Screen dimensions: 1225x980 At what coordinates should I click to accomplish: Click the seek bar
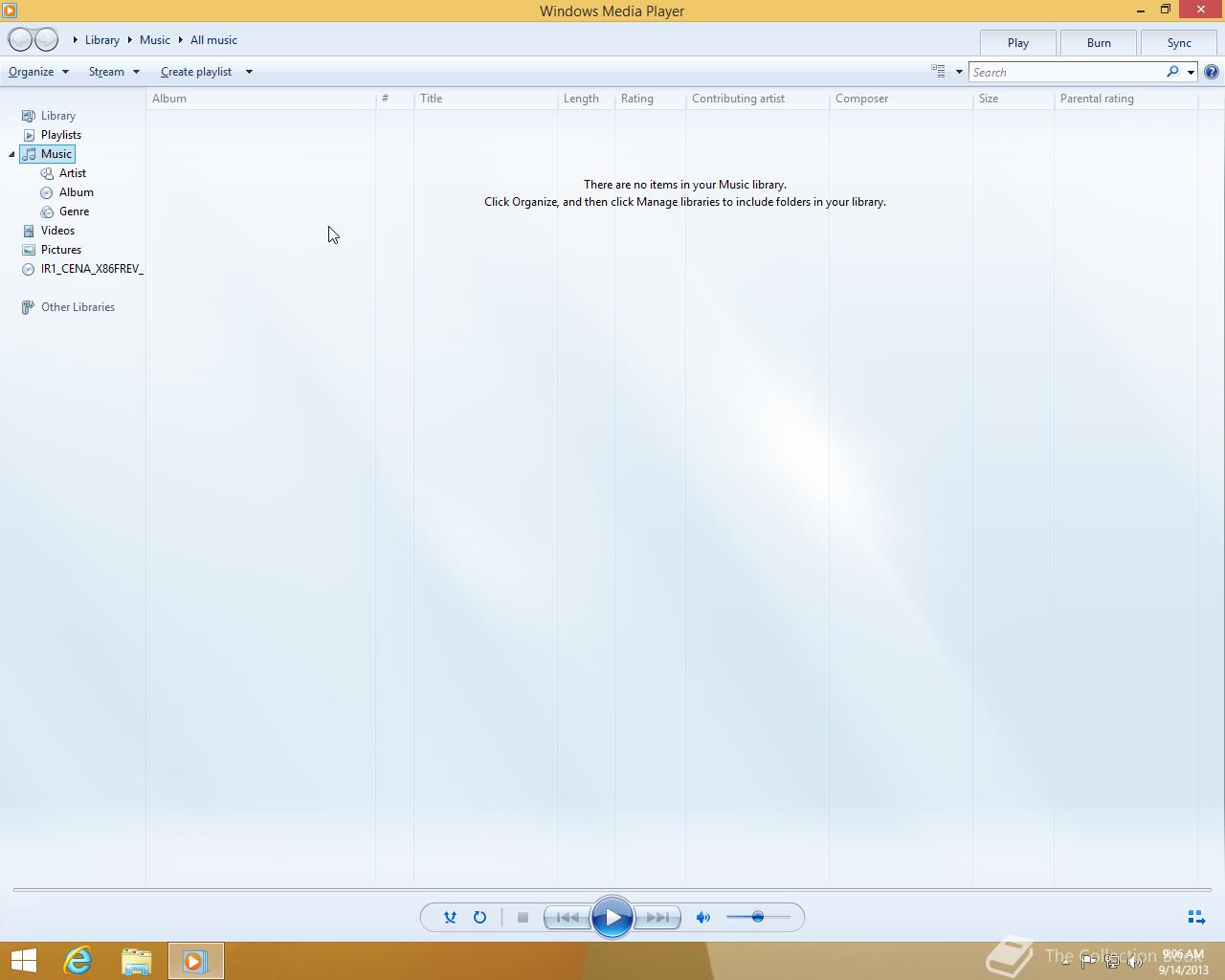coord(612,889)
